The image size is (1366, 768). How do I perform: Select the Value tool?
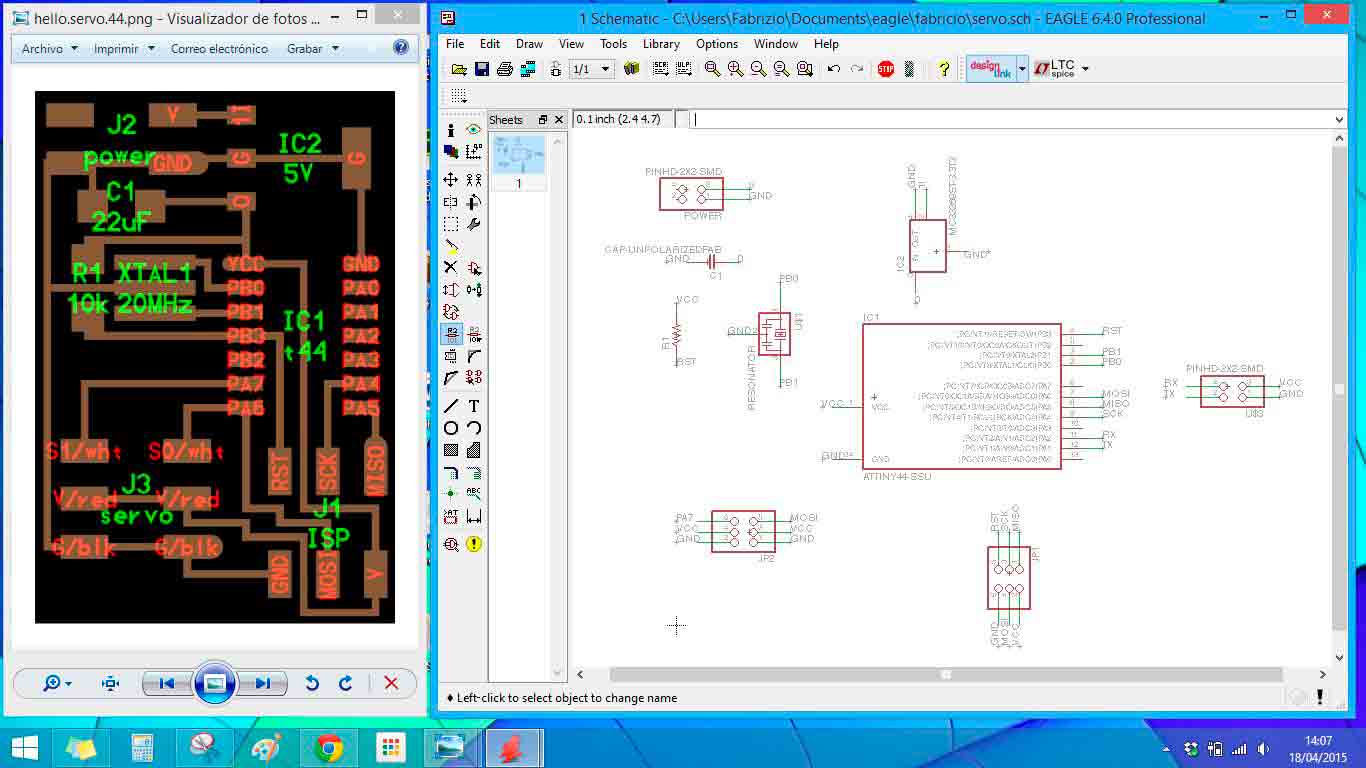(474, 333)
